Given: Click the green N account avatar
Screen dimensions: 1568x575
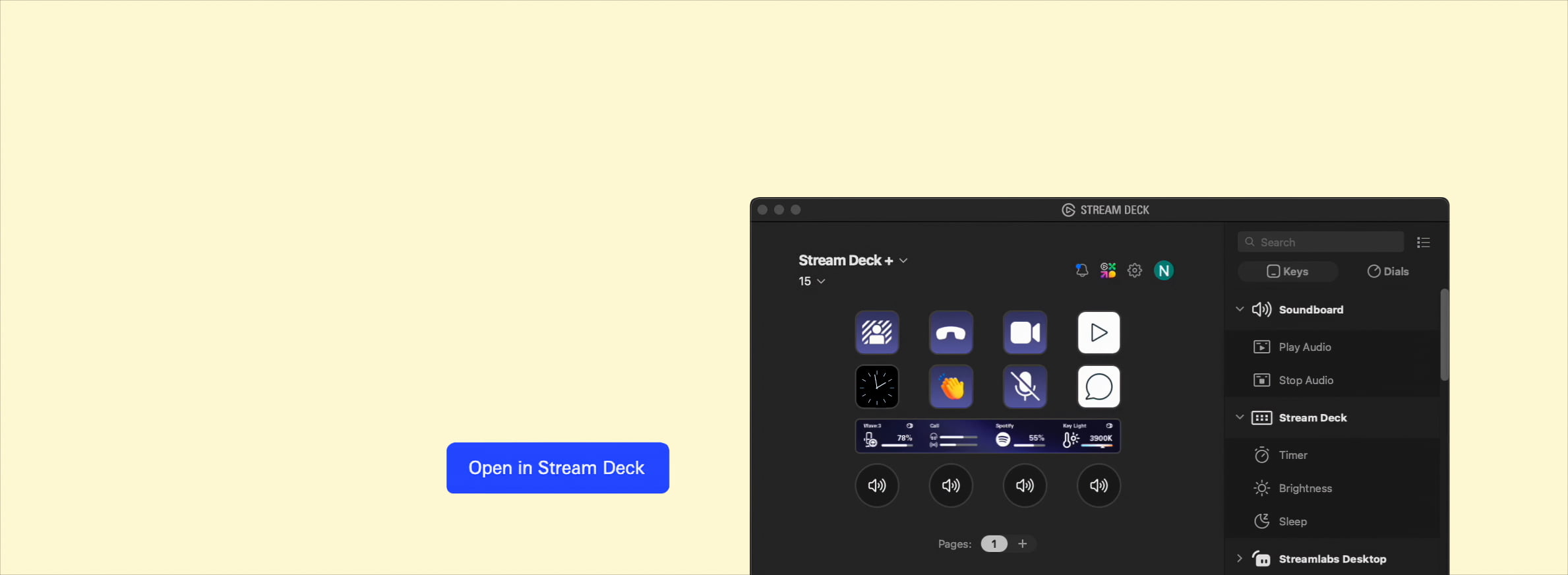Looking at the screenshot, I should 1164,270.
